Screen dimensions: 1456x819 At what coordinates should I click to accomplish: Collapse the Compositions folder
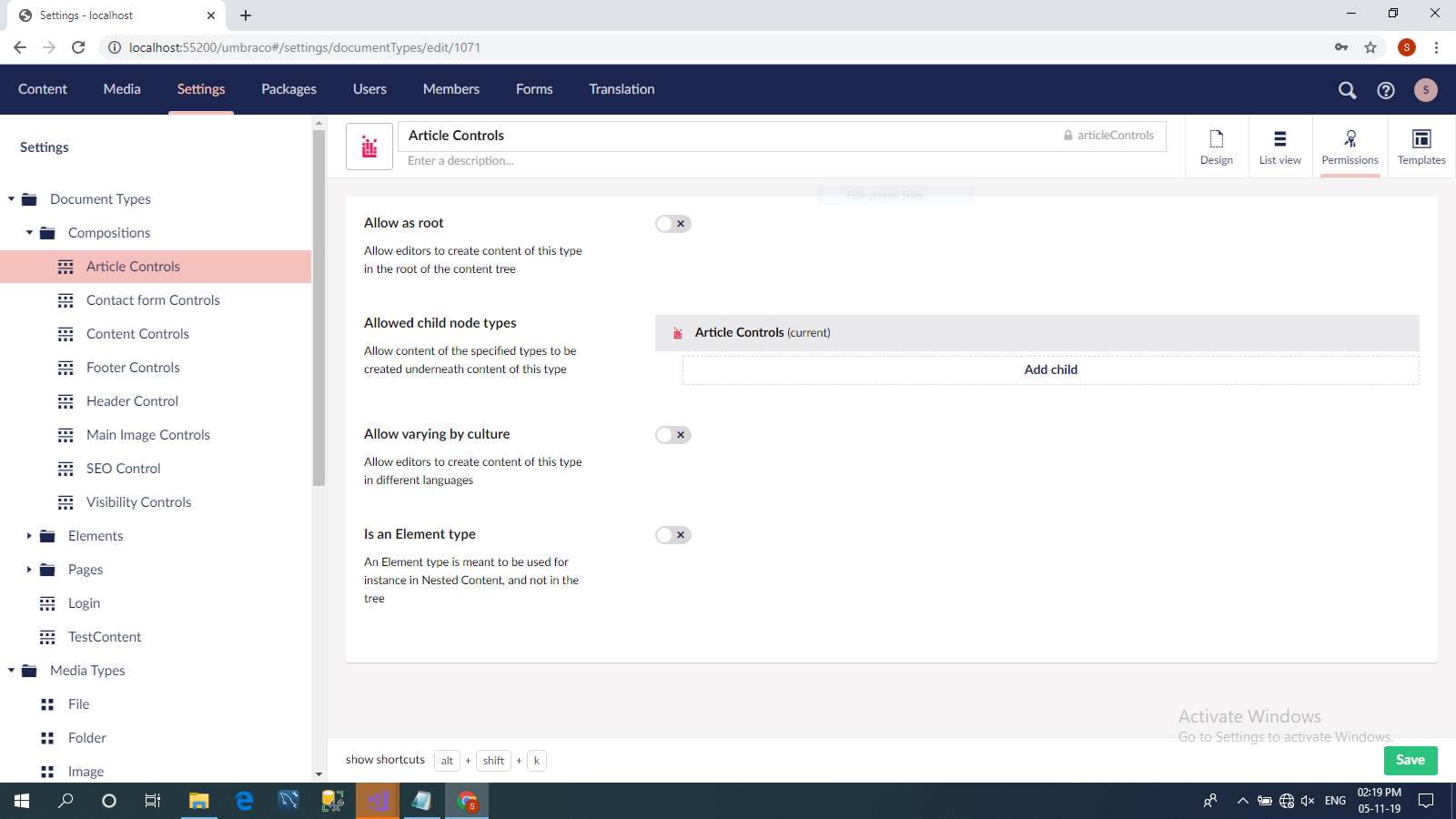click(29, 233)
